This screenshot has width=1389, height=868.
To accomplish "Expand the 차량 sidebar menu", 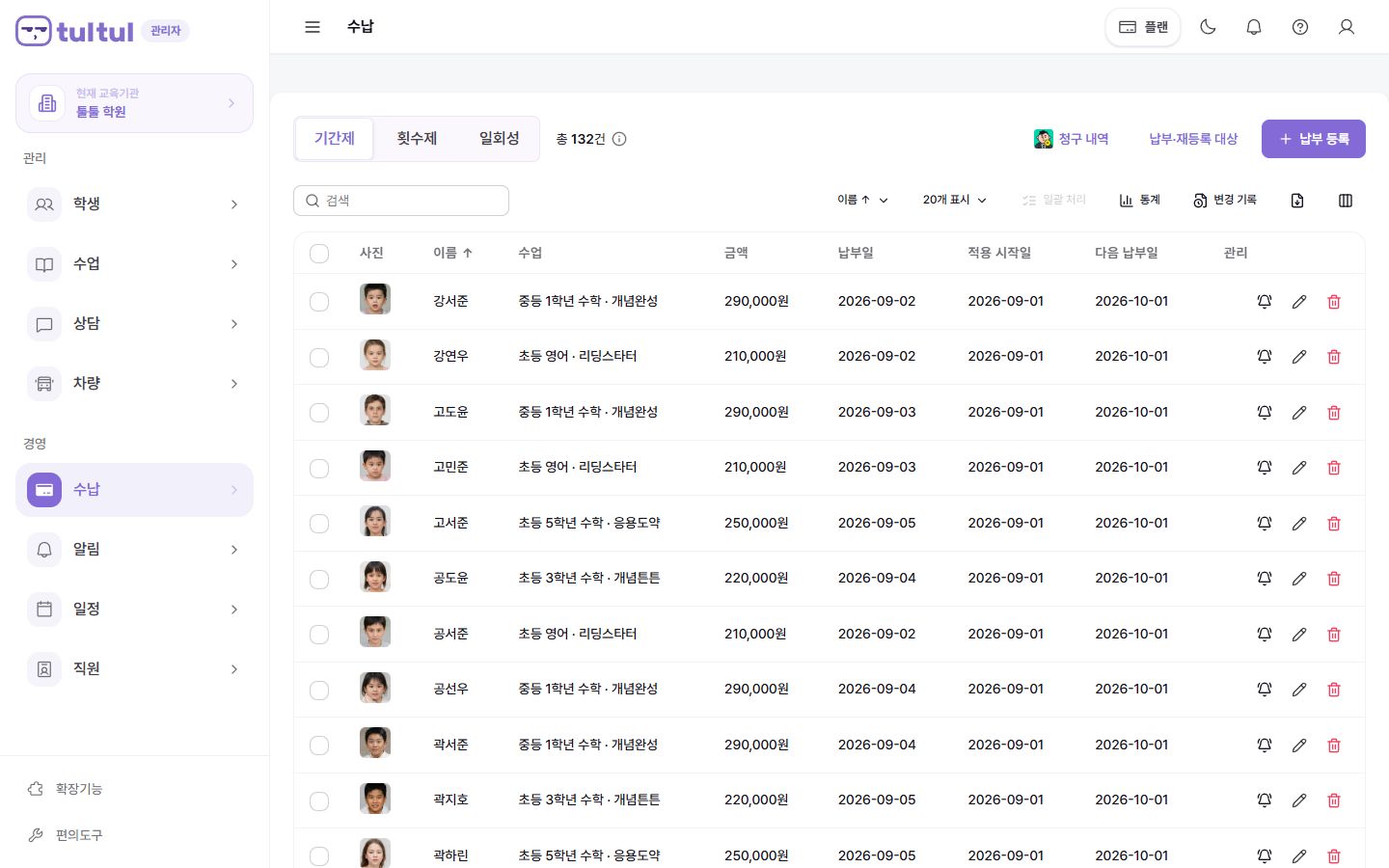I will 134,384.
